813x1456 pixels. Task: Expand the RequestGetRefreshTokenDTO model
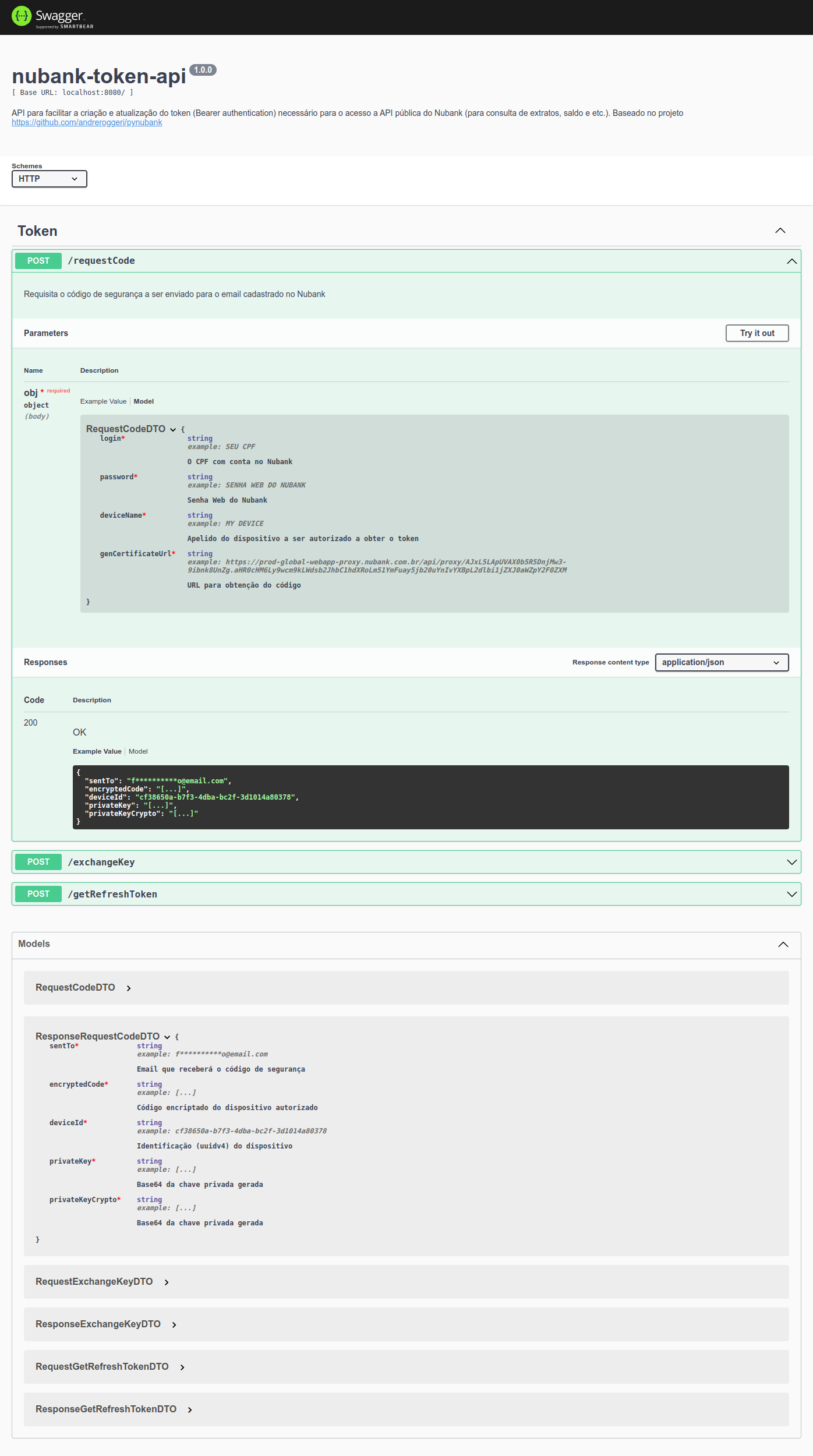[182, 1367]
